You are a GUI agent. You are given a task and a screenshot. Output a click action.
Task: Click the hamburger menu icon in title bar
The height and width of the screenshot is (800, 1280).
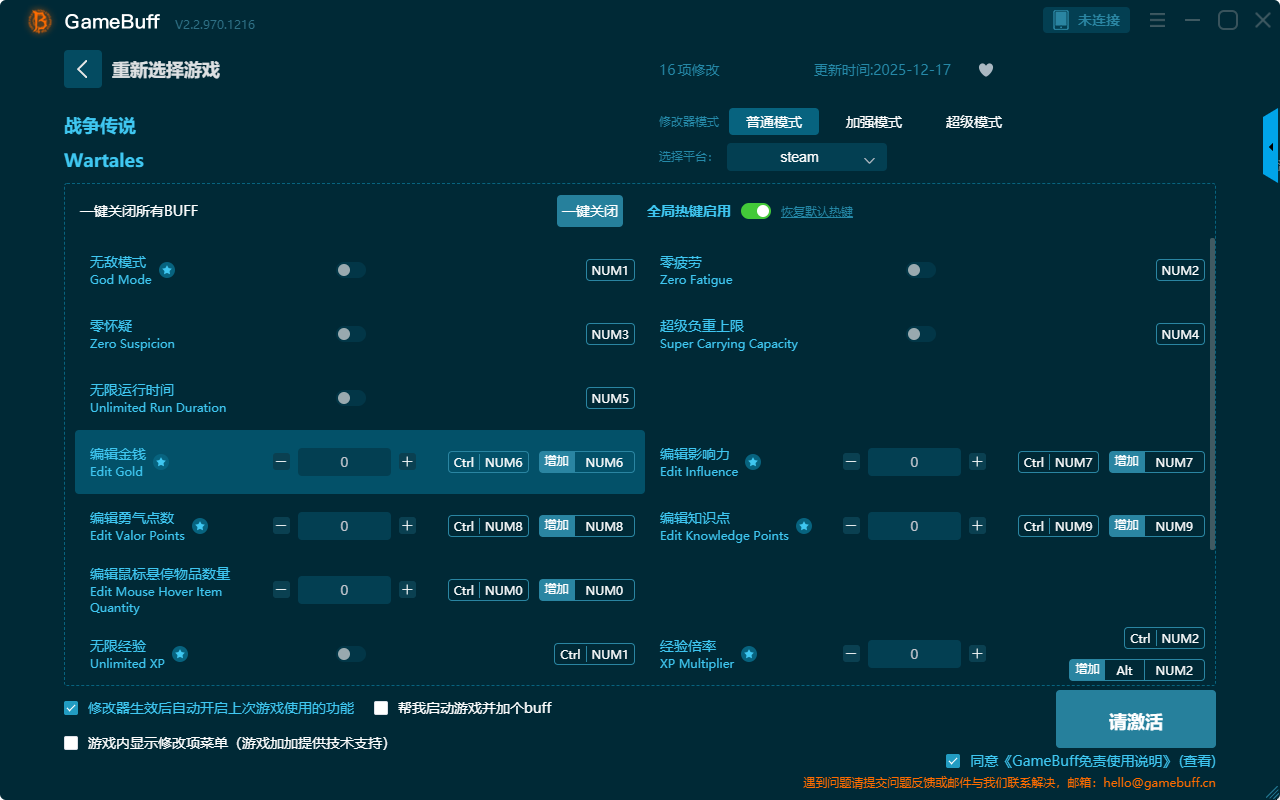click(x=1157, y=21)
